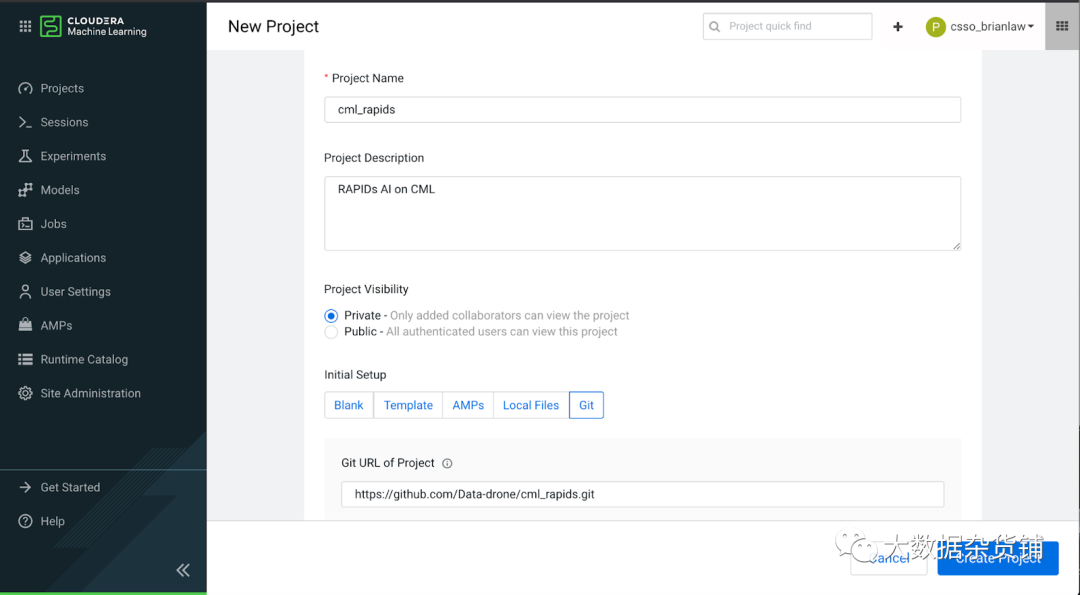Select the Private visibility radio button
This screenshot has width=1080, height=595.
coord(331,316)
